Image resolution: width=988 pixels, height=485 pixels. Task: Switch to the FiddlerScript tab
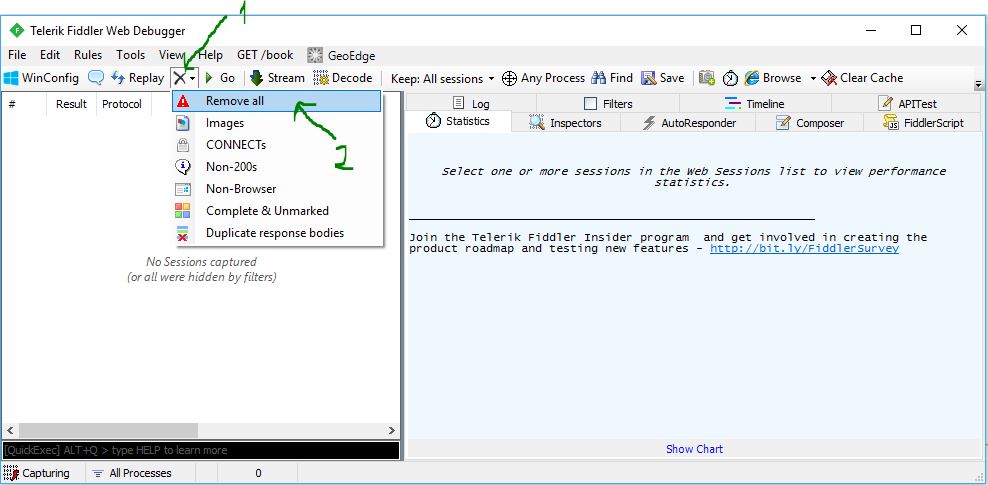point(924,123)
